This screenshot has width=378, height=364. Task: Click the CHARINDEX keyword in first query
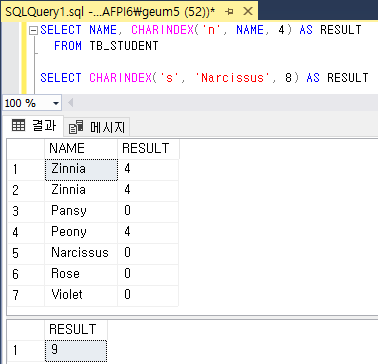click(x=162, y=30)
